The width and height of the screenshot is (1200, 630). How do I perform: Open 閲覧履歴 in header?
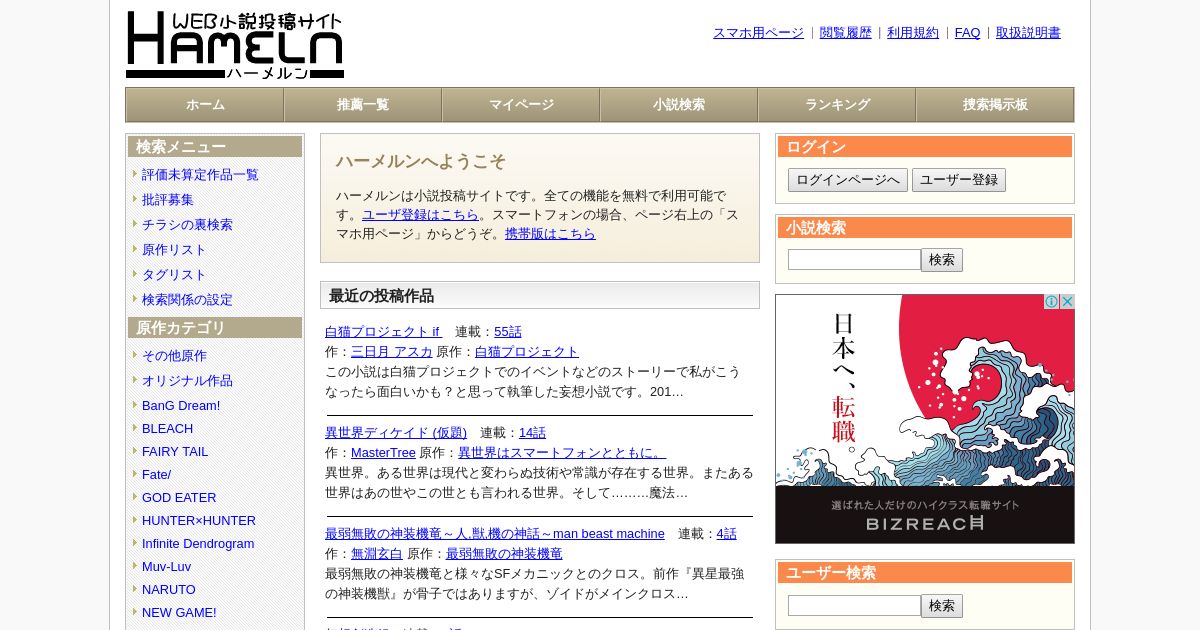point(846,33)
